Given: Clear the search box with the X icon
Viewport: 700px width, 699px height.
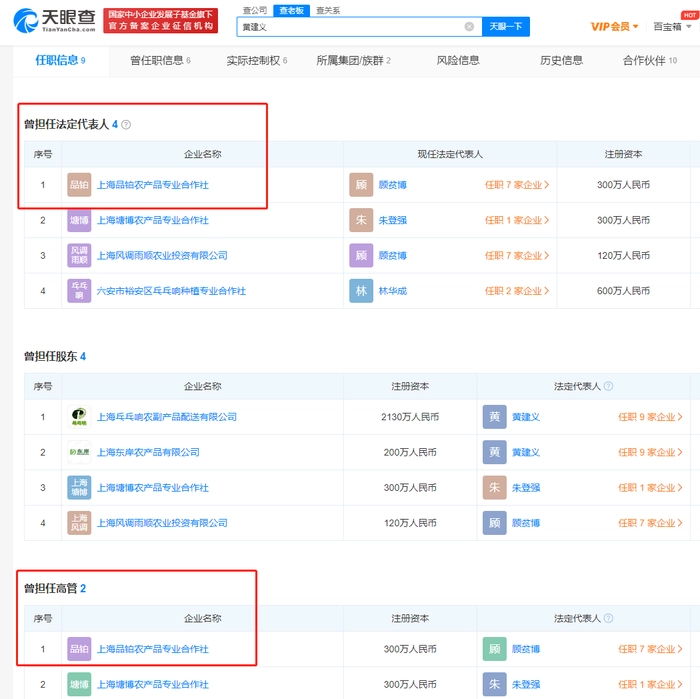Looking at the screenshot, I should (469, 27).
